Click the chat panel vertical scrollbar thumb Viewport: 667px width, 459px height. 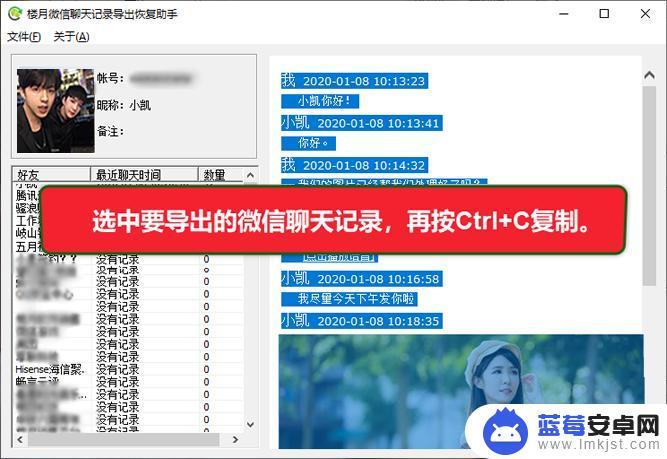pyautogui.click(x=649, y=186)
